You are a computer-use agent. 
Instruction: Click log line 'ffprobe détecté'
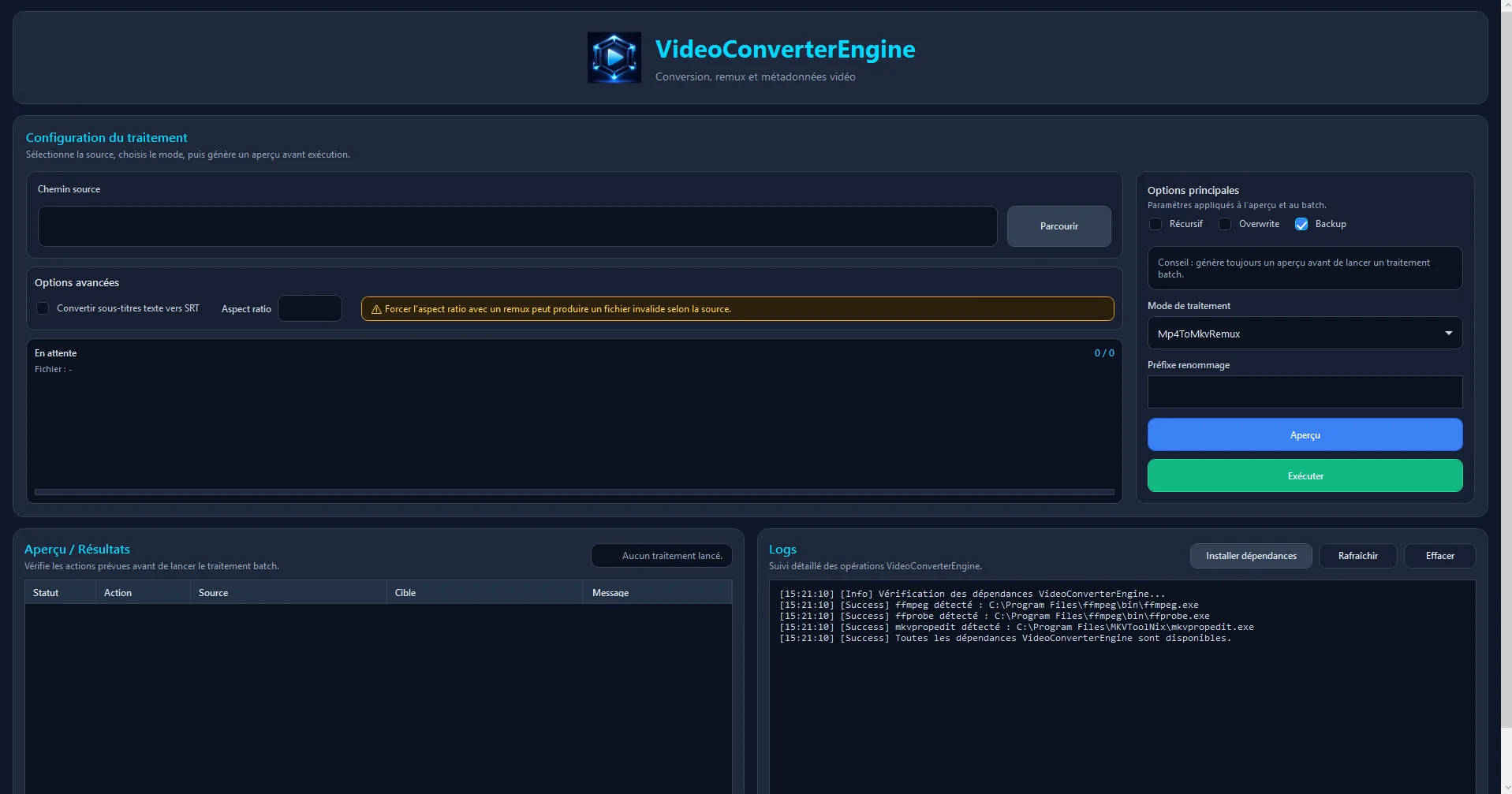995,616
